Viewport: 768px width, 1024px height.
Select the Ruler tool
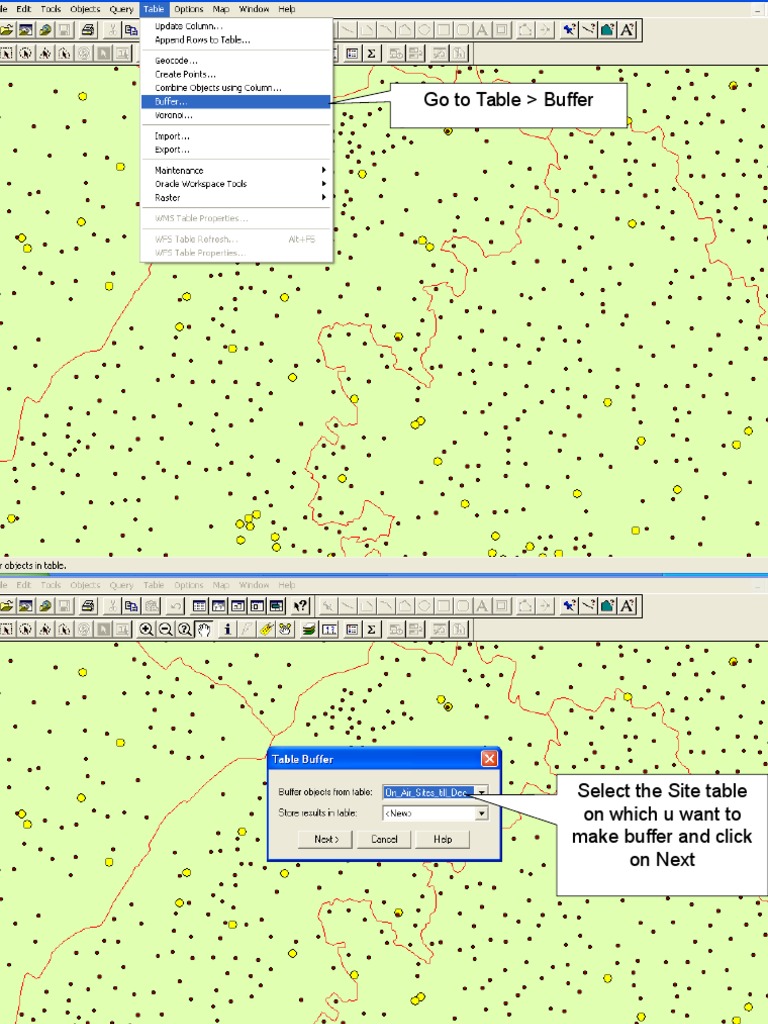329,630
